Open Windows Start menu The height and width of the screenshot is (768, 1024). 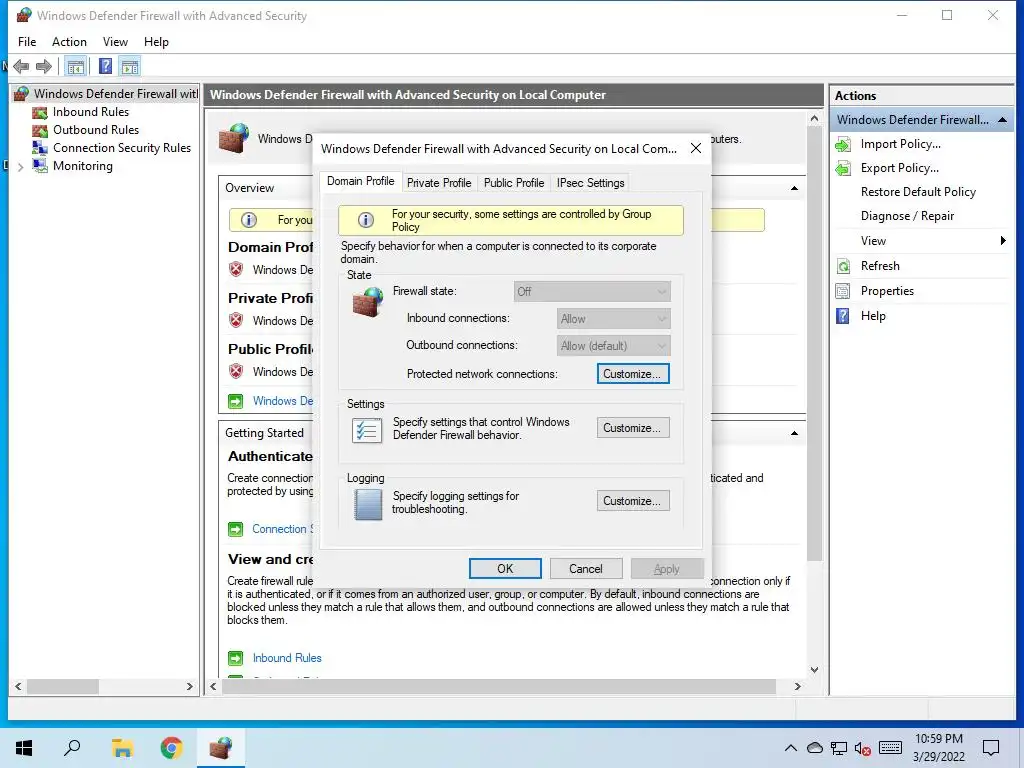24,748
